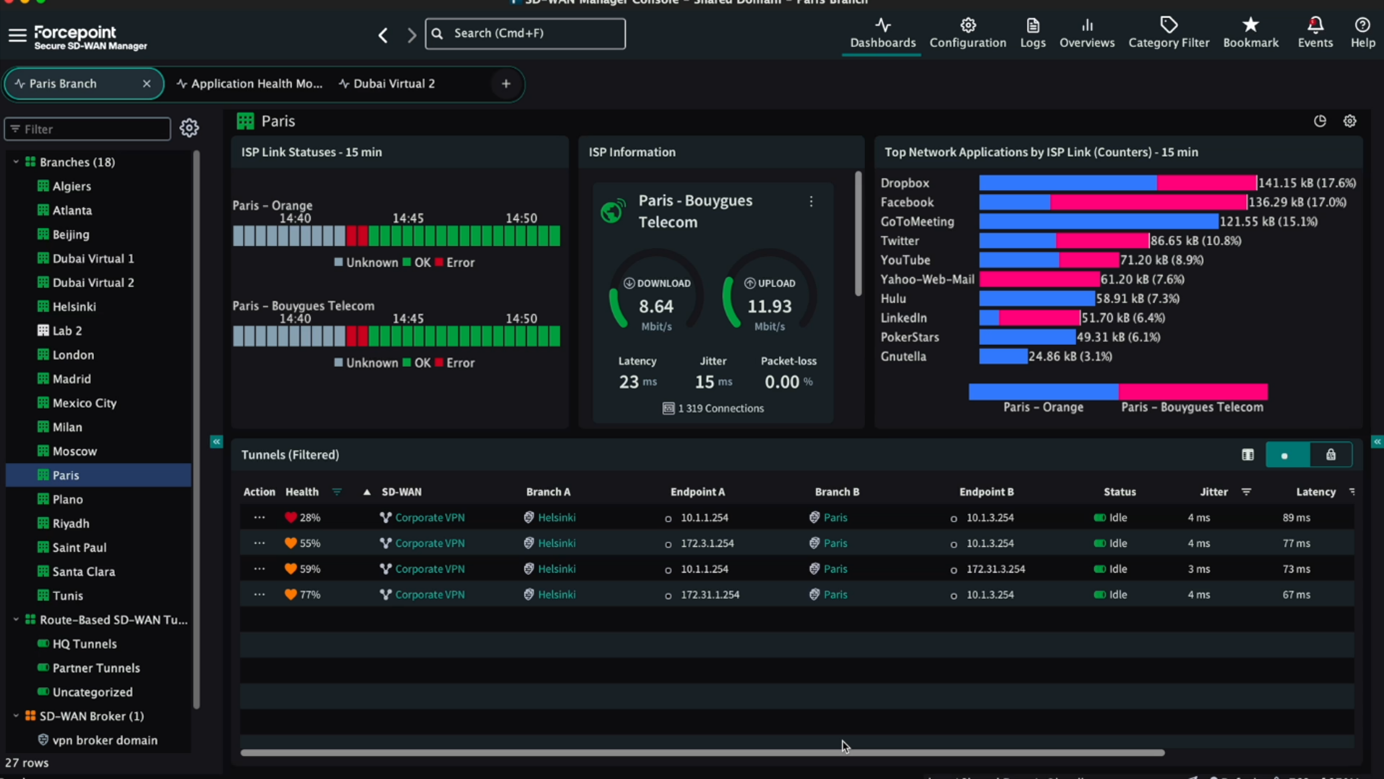Toggle the Tunnels live update button

[x=1286, y=455]
